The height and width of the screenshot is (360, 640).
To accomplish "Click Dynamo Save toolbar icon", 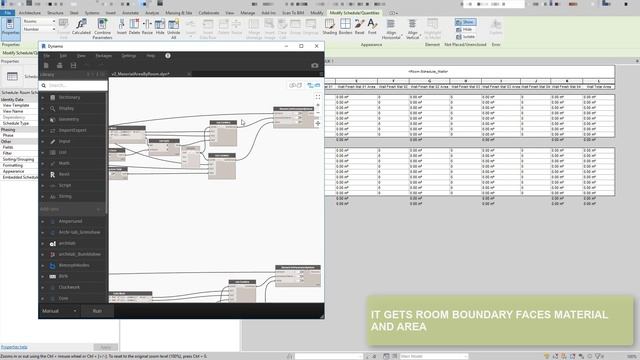I will (x=73, y=66).
